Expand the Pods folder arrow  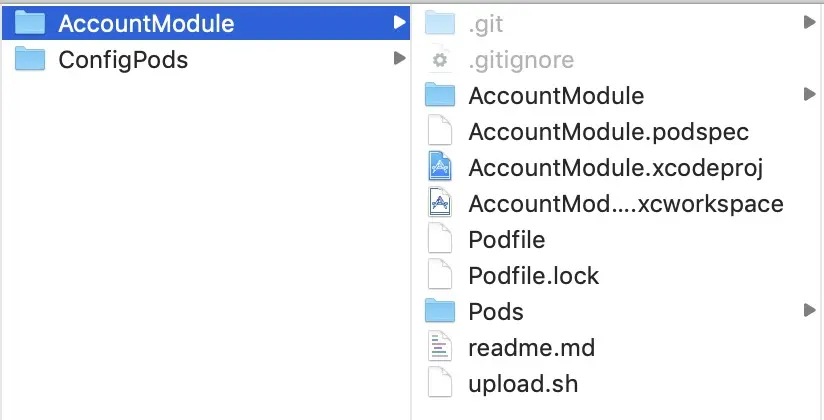(809, 311)
